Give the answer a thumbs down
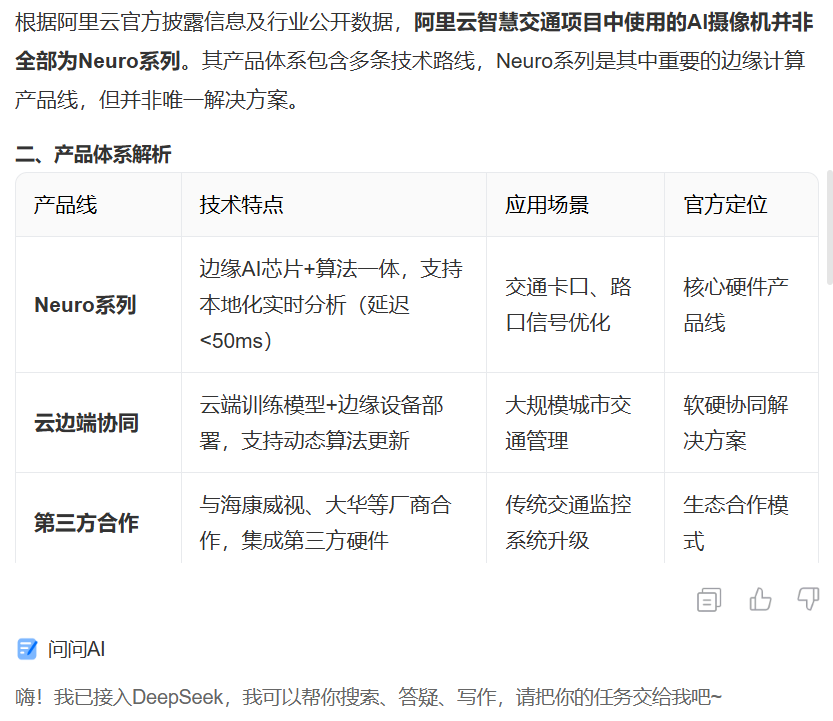833x721 pixels. pyautogui.click(x=809, y=599)
